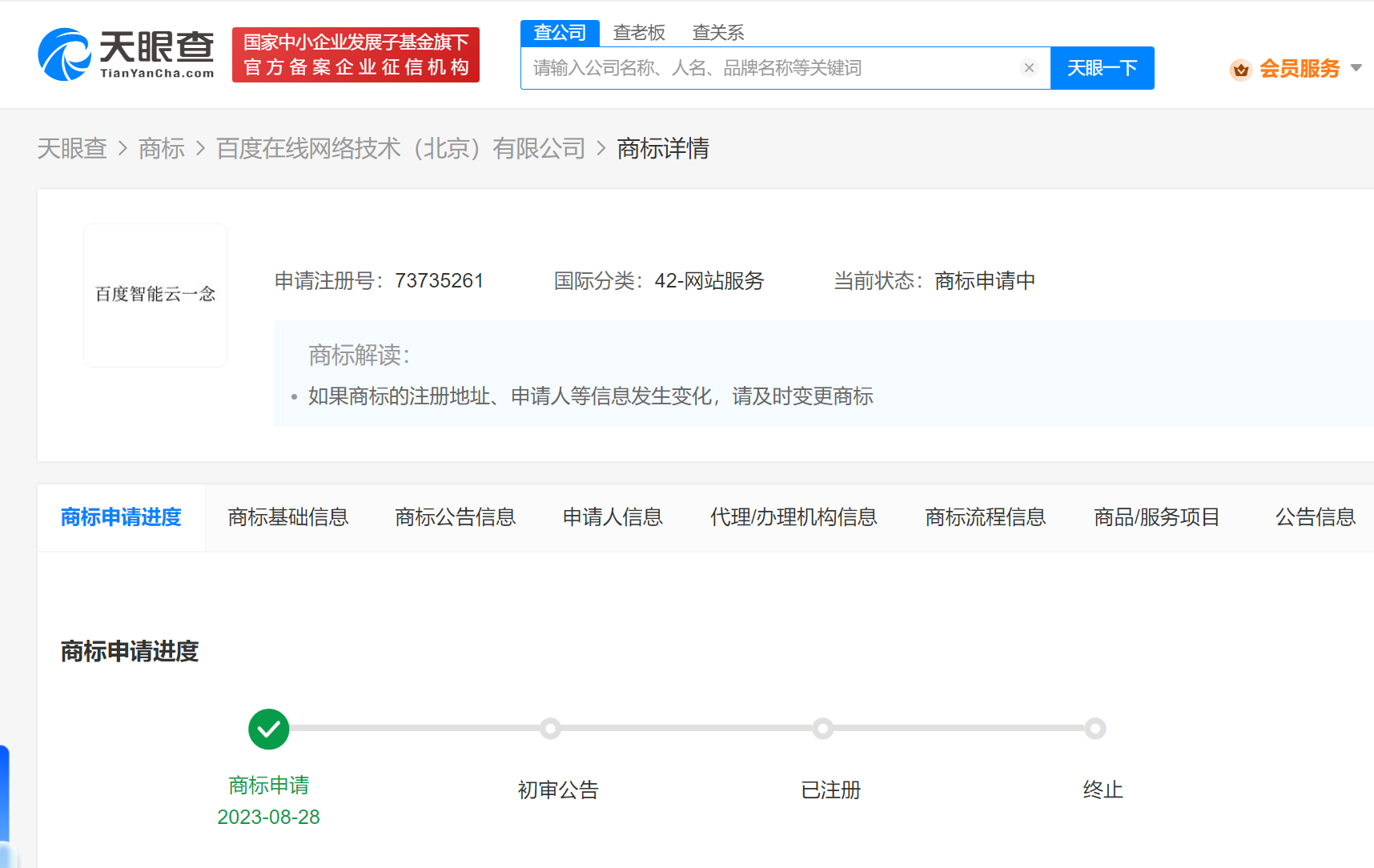Open the 申请人信息 tab
The image size is (1374, 868).
613,517
